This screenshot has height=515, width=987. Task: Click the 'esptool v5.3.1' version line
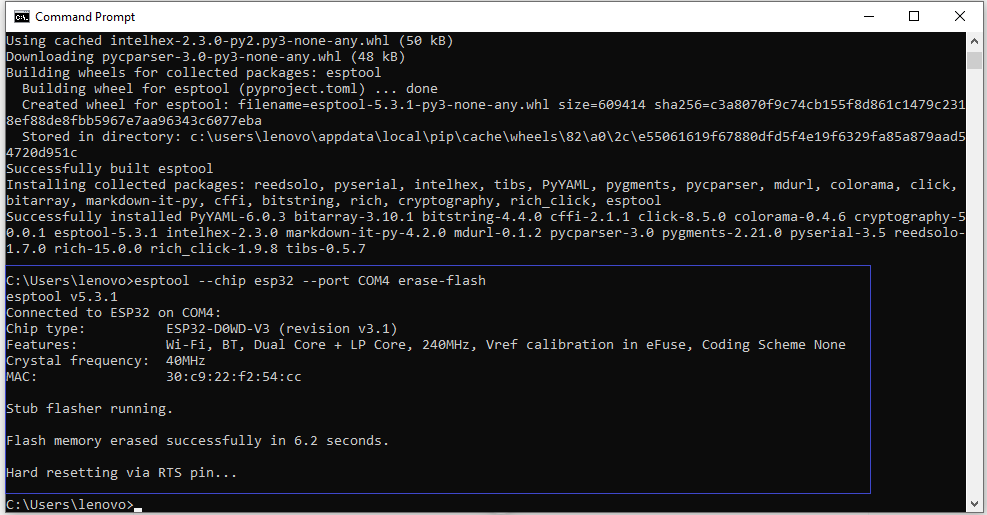(62, 297)
